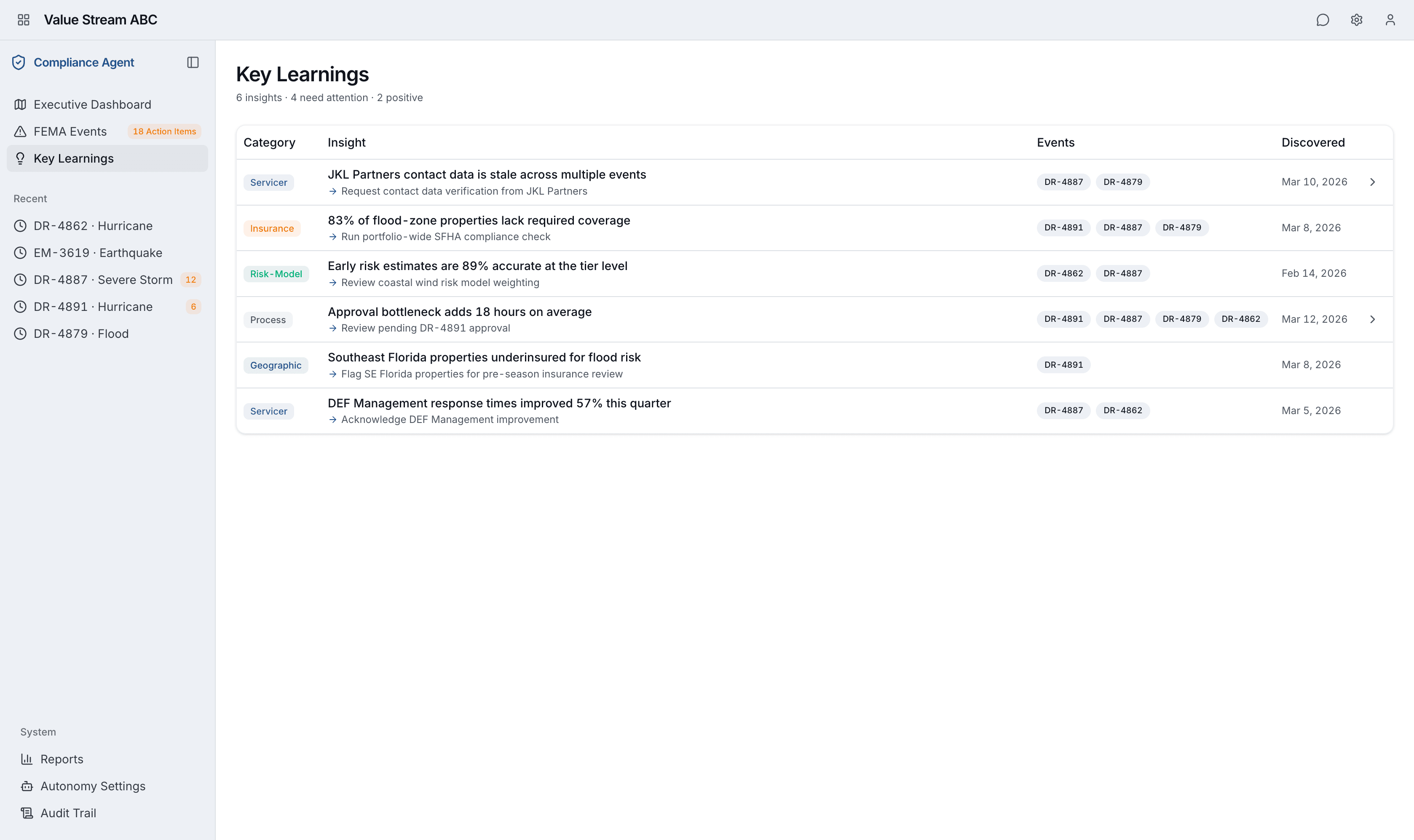Click DR-4862 chip in Early risk estimates row
Viewport: 1414px width, 840px height.
[1063, 273]
